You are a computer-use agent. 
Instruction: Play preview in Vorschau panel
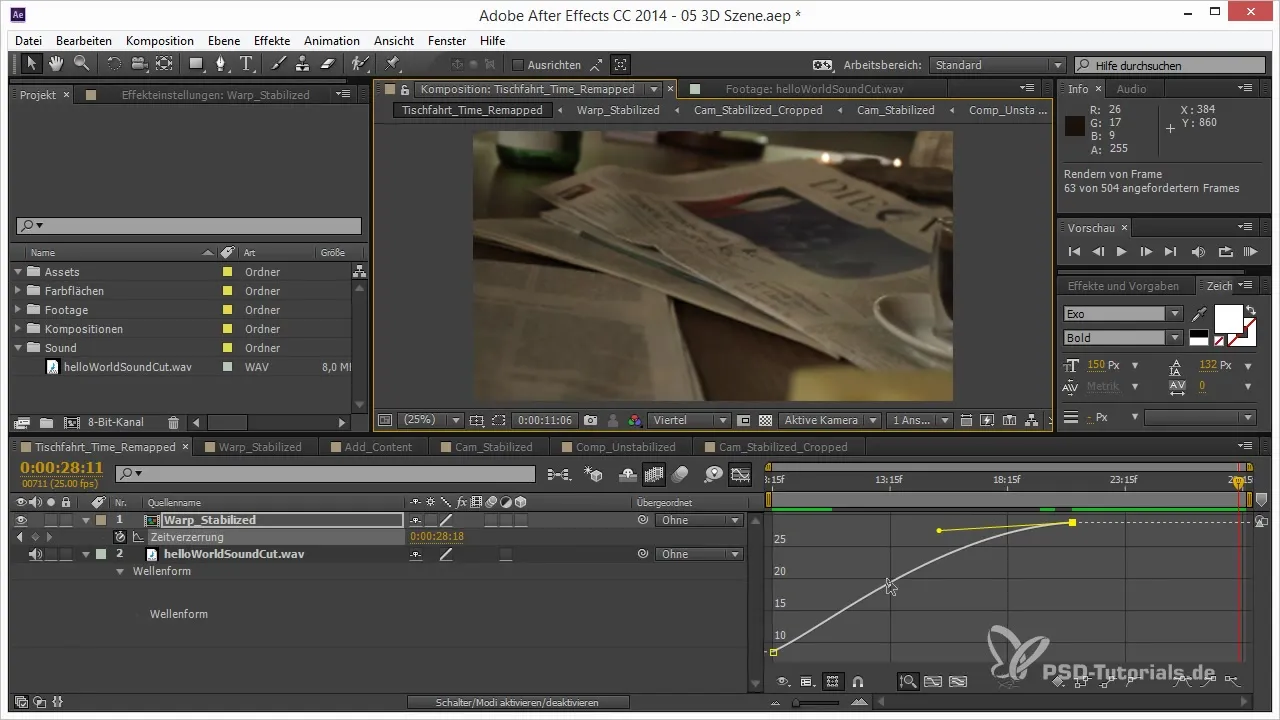pos(1122,252)
